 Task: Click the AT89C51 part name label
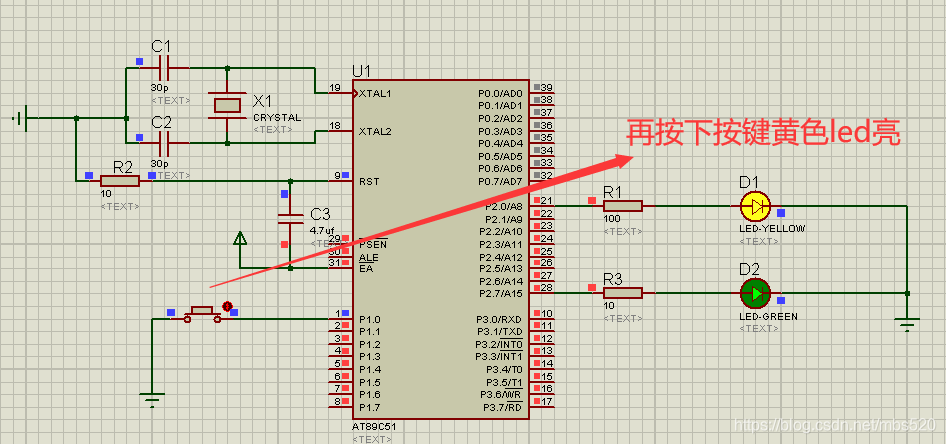pyautogui.click(x=375, y=427)
